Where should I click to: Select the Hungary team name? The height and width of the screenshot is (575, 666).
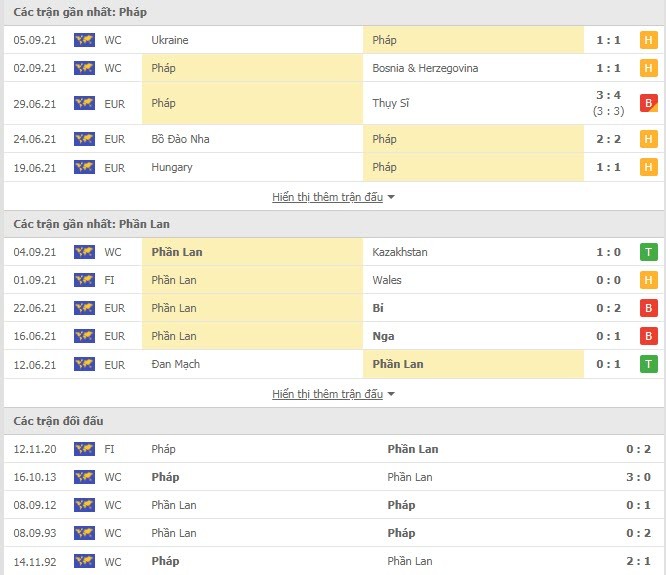point(172,167)
